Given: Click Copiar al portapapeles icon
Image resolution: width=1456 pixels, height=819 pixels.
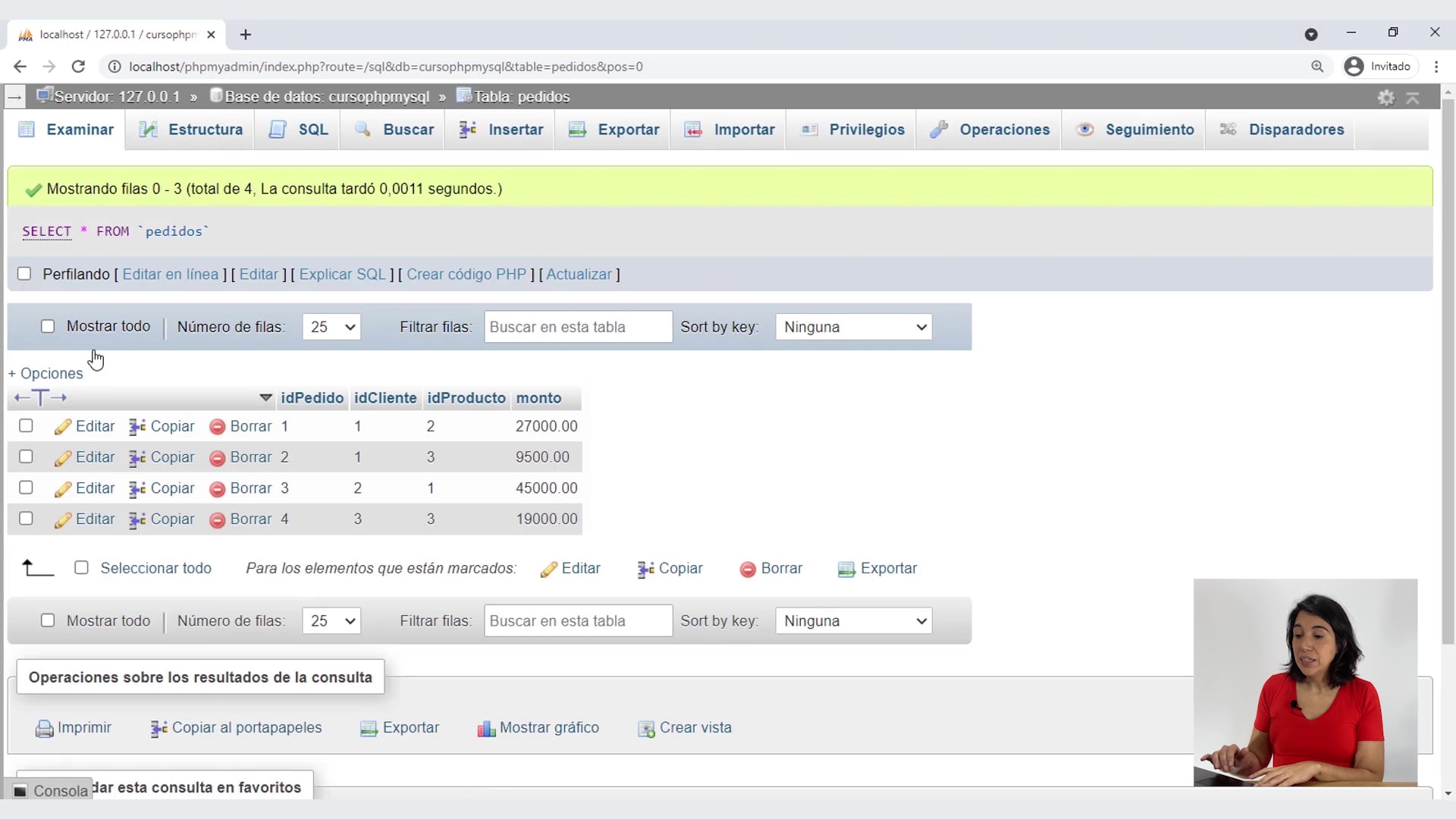Looking at the screenshot, I should [x=158, y=729].
